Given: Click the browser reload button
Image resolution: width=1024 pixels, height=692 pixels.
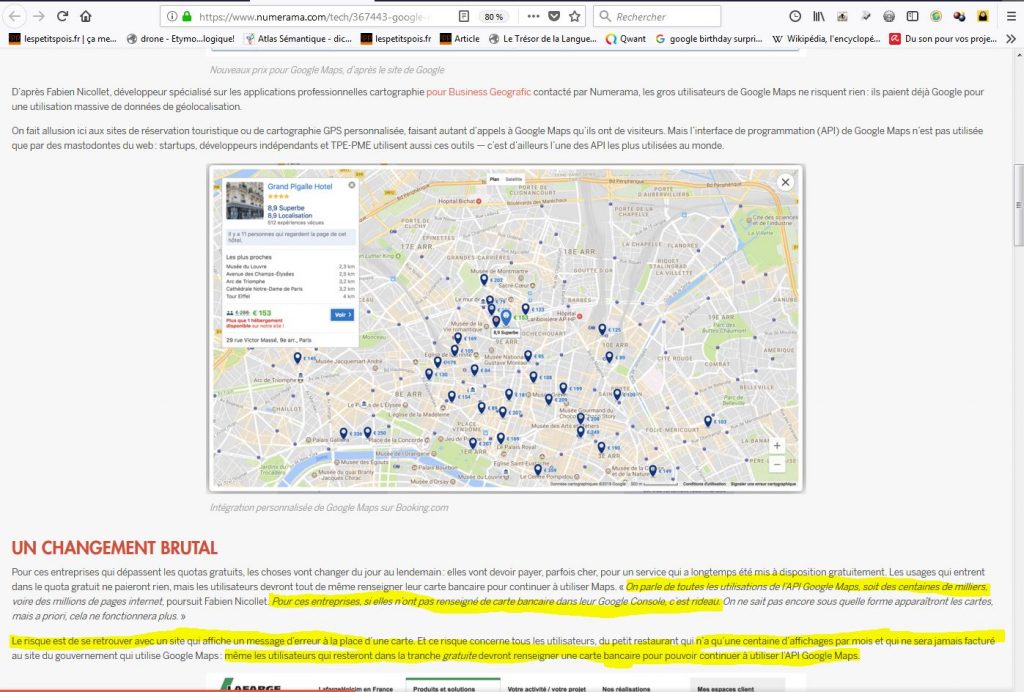Looking at the screenshot, I should click(62, 16).
